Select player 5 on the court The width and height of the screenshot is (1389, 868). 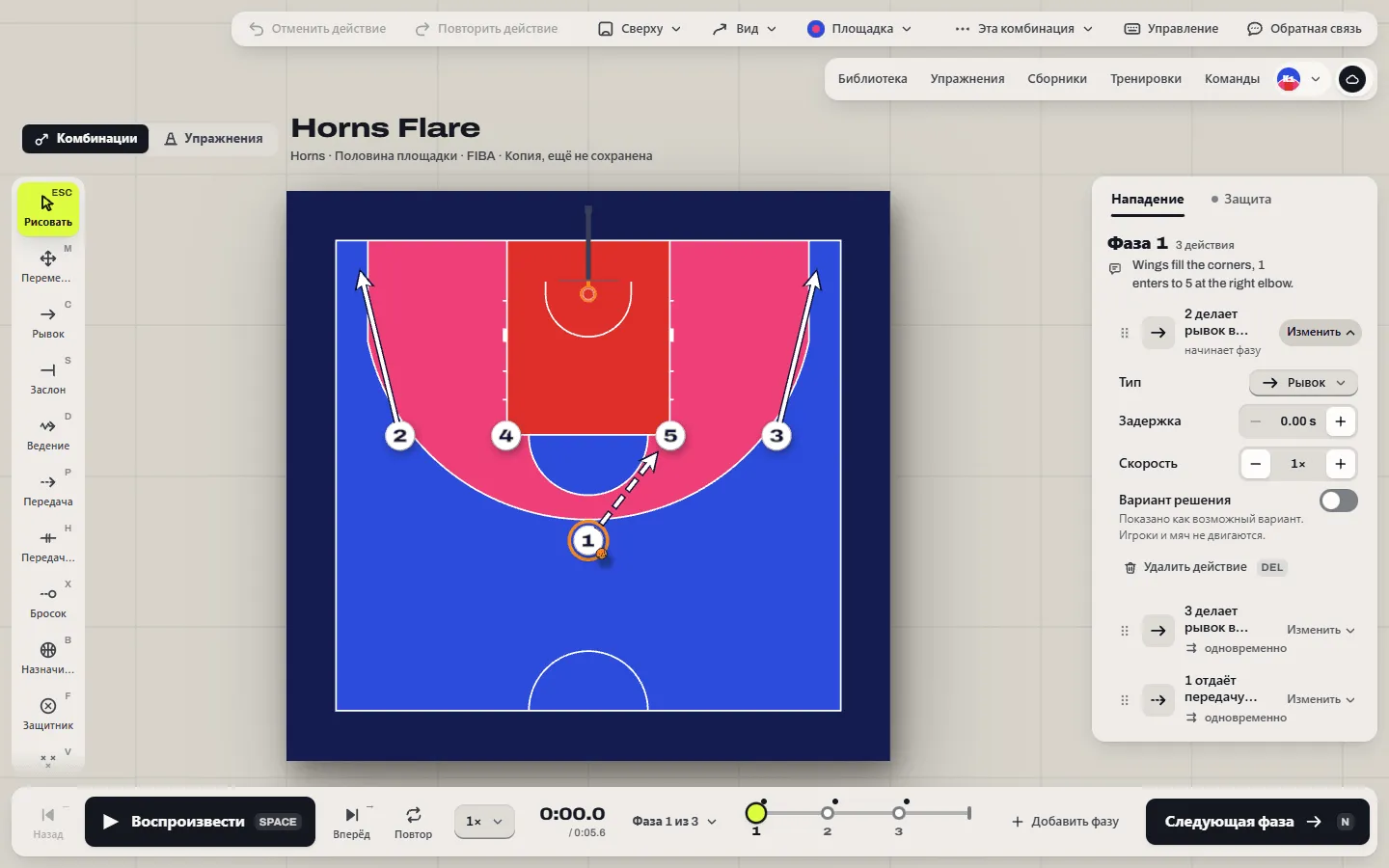(670, 435)
